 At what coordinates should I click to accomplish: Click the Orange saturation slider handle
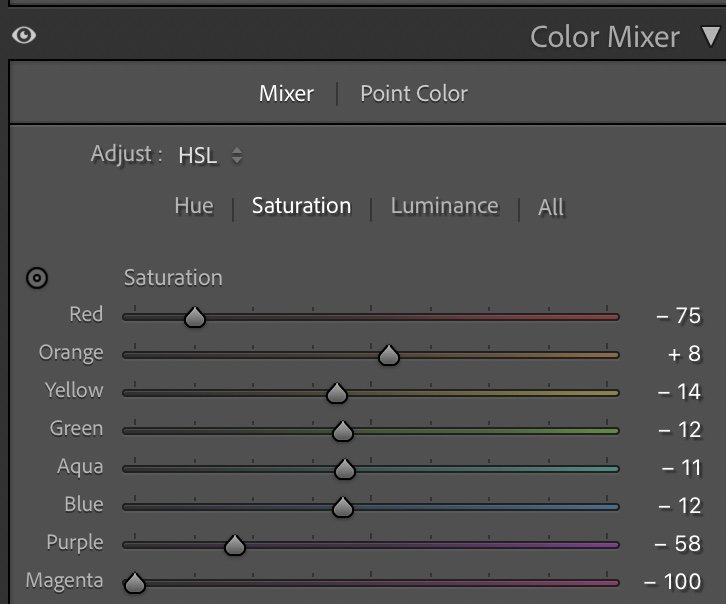[x=388, y=355]
